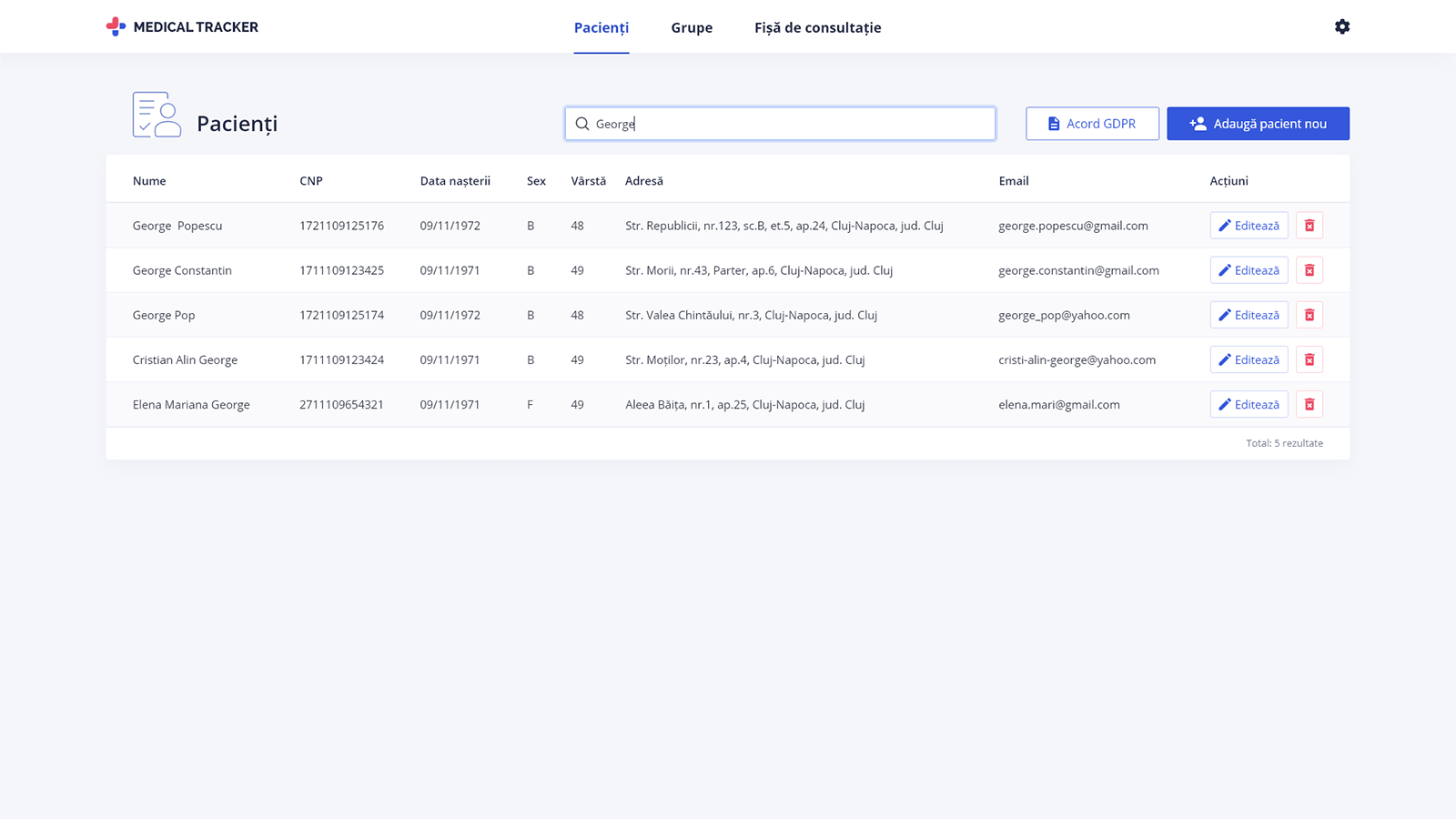
Task: Open settings via the gear icon
Action: [1342, 27]
